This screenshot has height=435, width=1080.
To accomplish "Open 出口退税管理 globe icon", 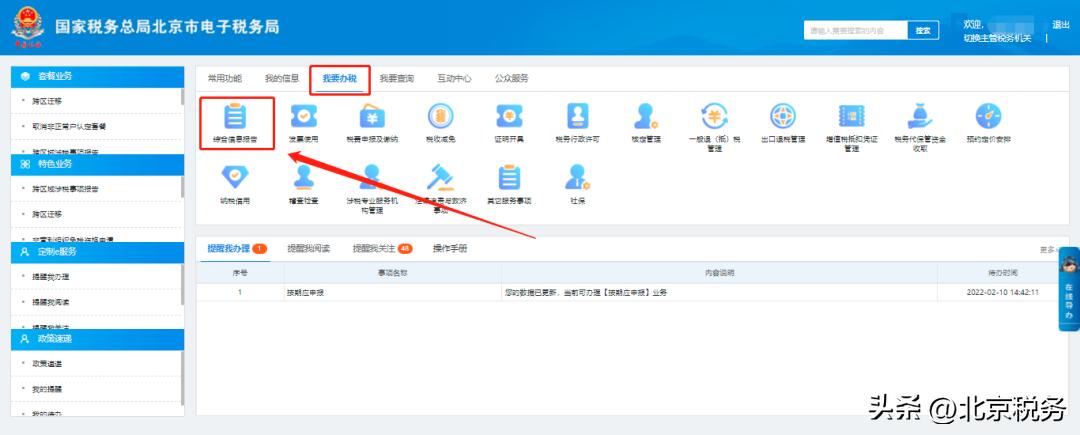I will (782, 116).
